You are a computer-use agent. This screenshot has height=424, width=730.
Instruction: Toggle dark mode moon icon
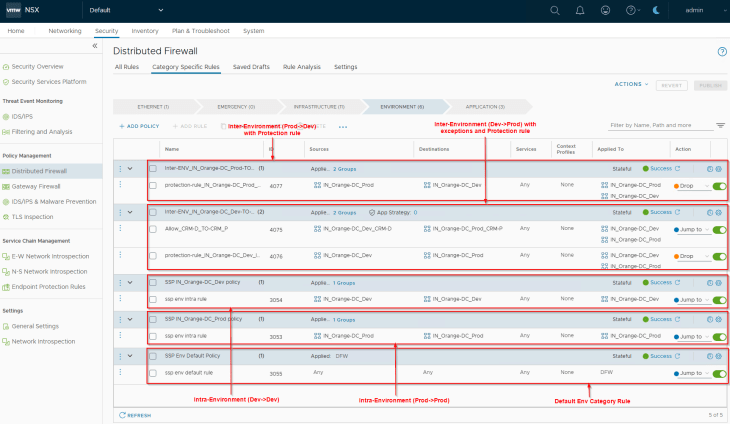pyautogui.click(x=656, y=10)
